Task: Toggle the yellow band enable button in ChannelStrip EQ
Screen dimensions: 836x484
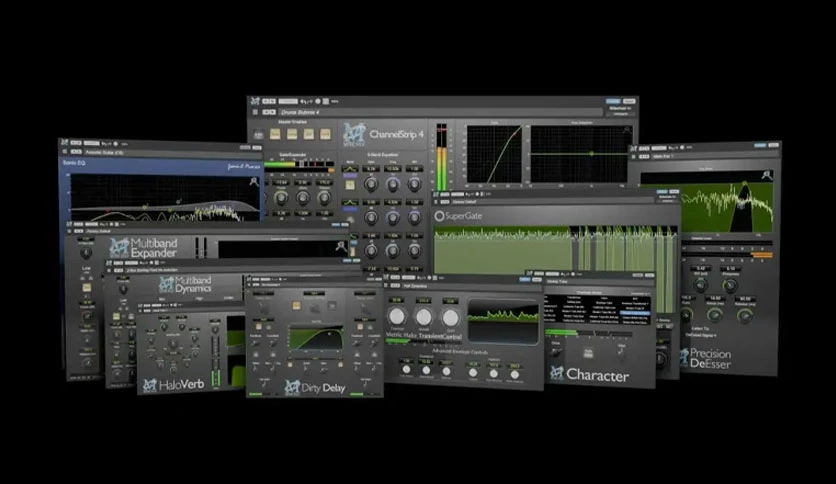Action: [x=350, y=185]
